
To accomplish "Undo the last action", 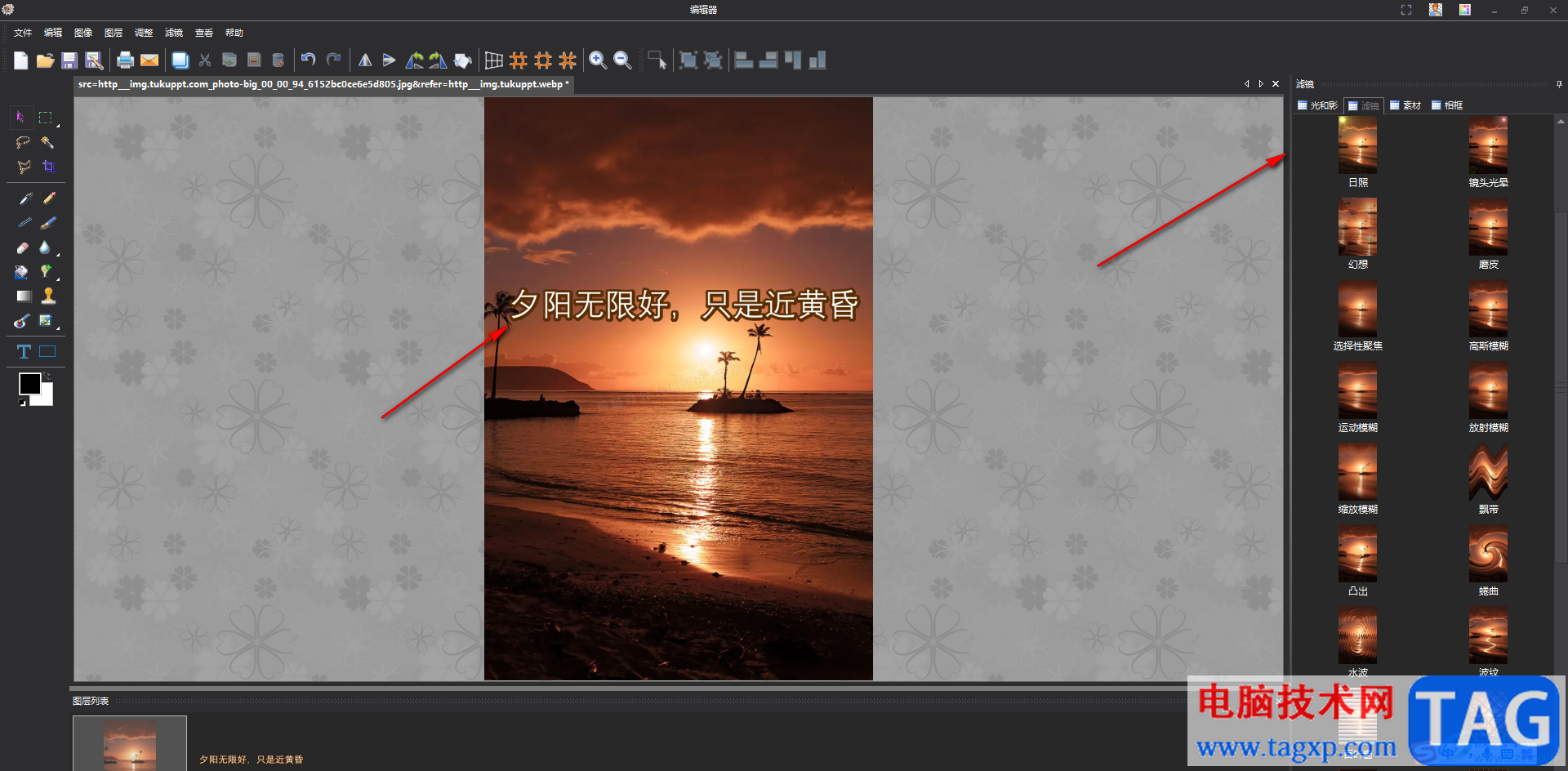I will 308,60.
